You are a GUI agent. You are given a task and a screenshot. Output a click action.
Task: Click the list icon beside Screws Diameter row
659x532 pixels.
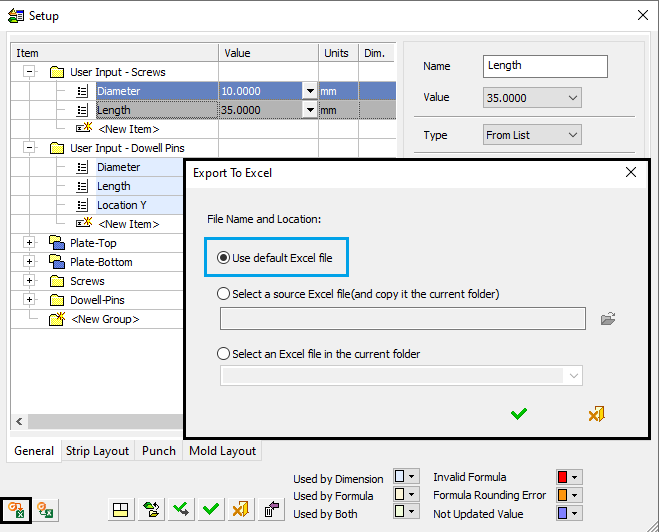tap(82, 91)
